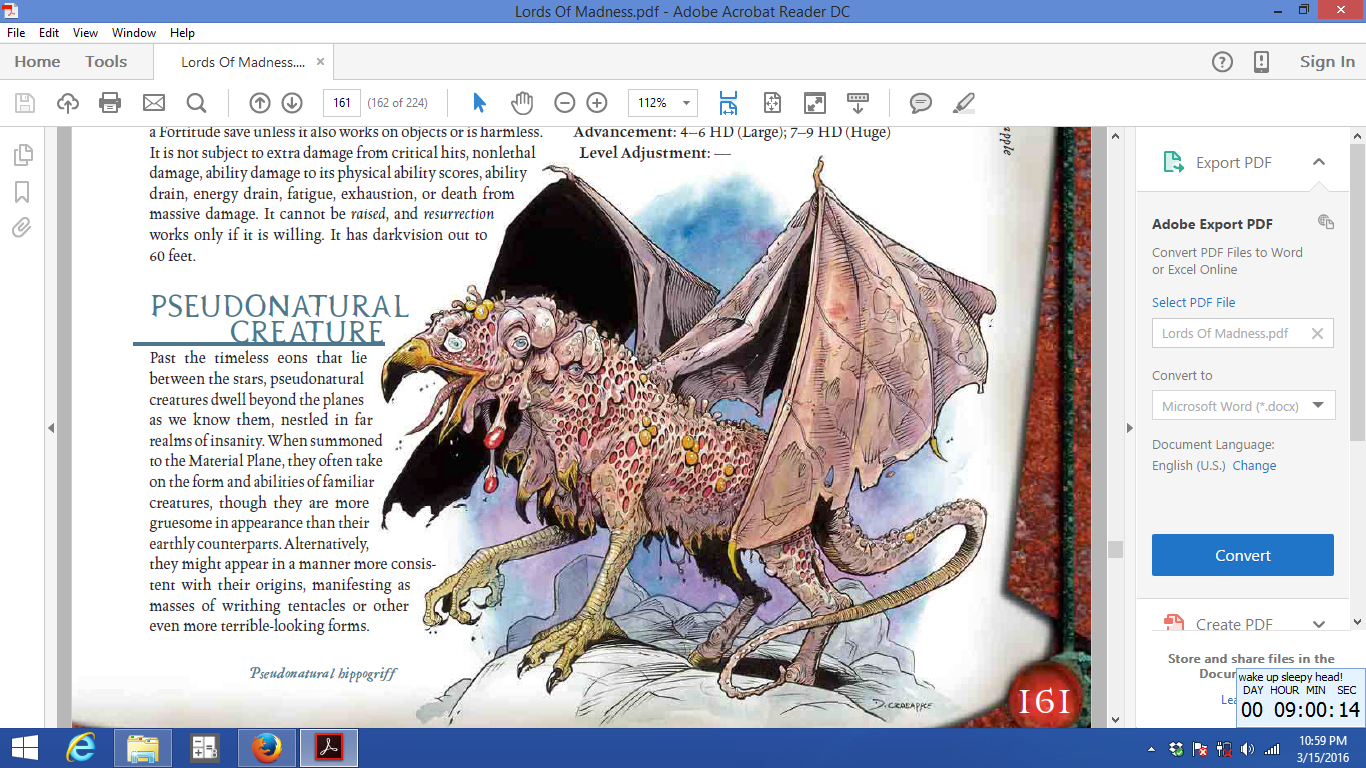Clear the selected Lords Of Madness.pdf file
The image size is (1366, 768).
coord(1318,334)
